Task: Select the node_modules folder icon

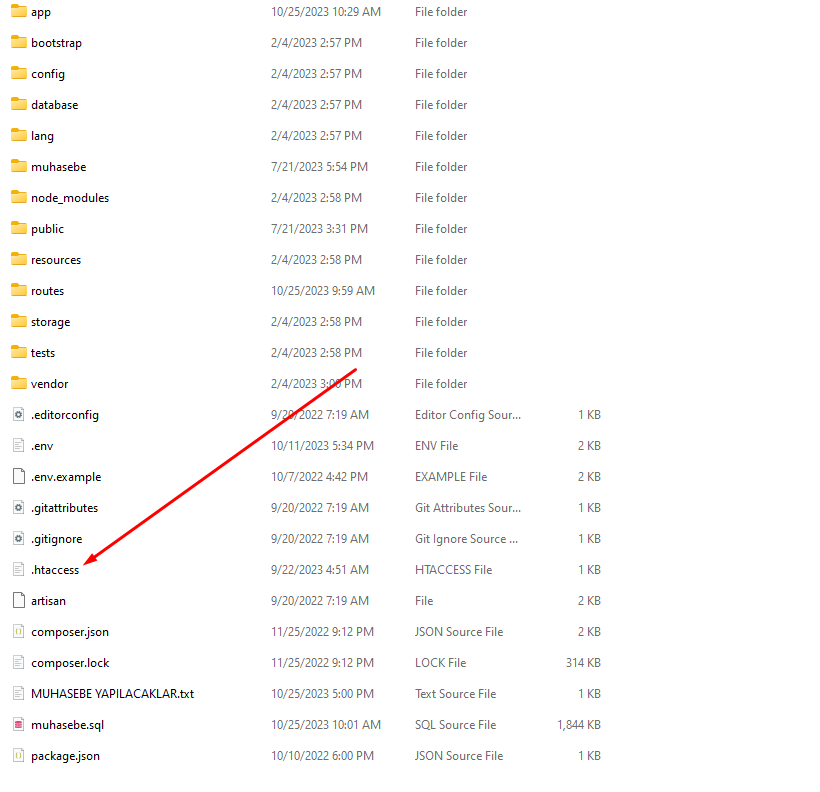Action: 19,197
